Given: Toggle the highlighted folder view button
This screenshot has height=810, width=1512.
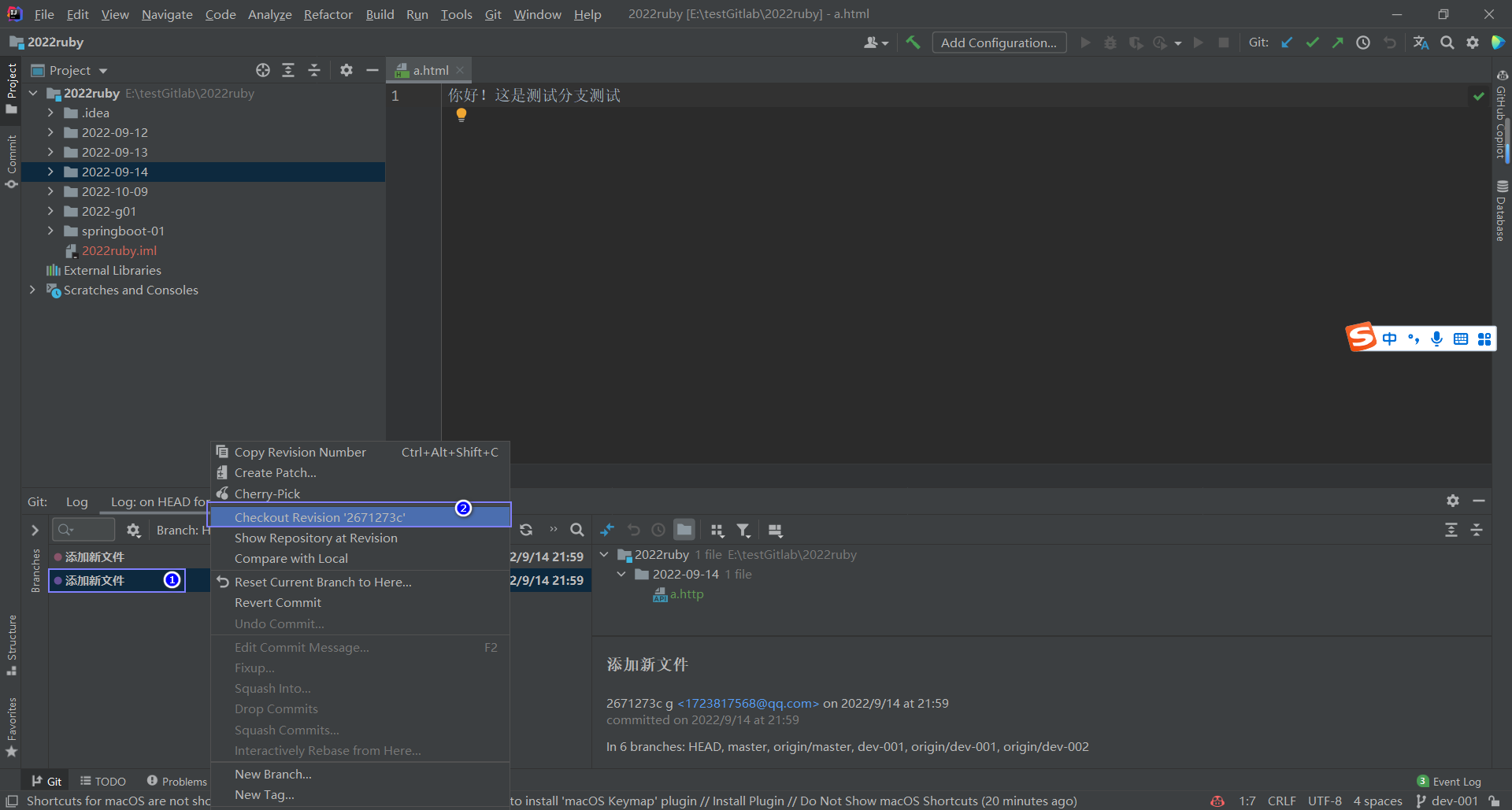Looking at the screenshot, I should point(684,530).
